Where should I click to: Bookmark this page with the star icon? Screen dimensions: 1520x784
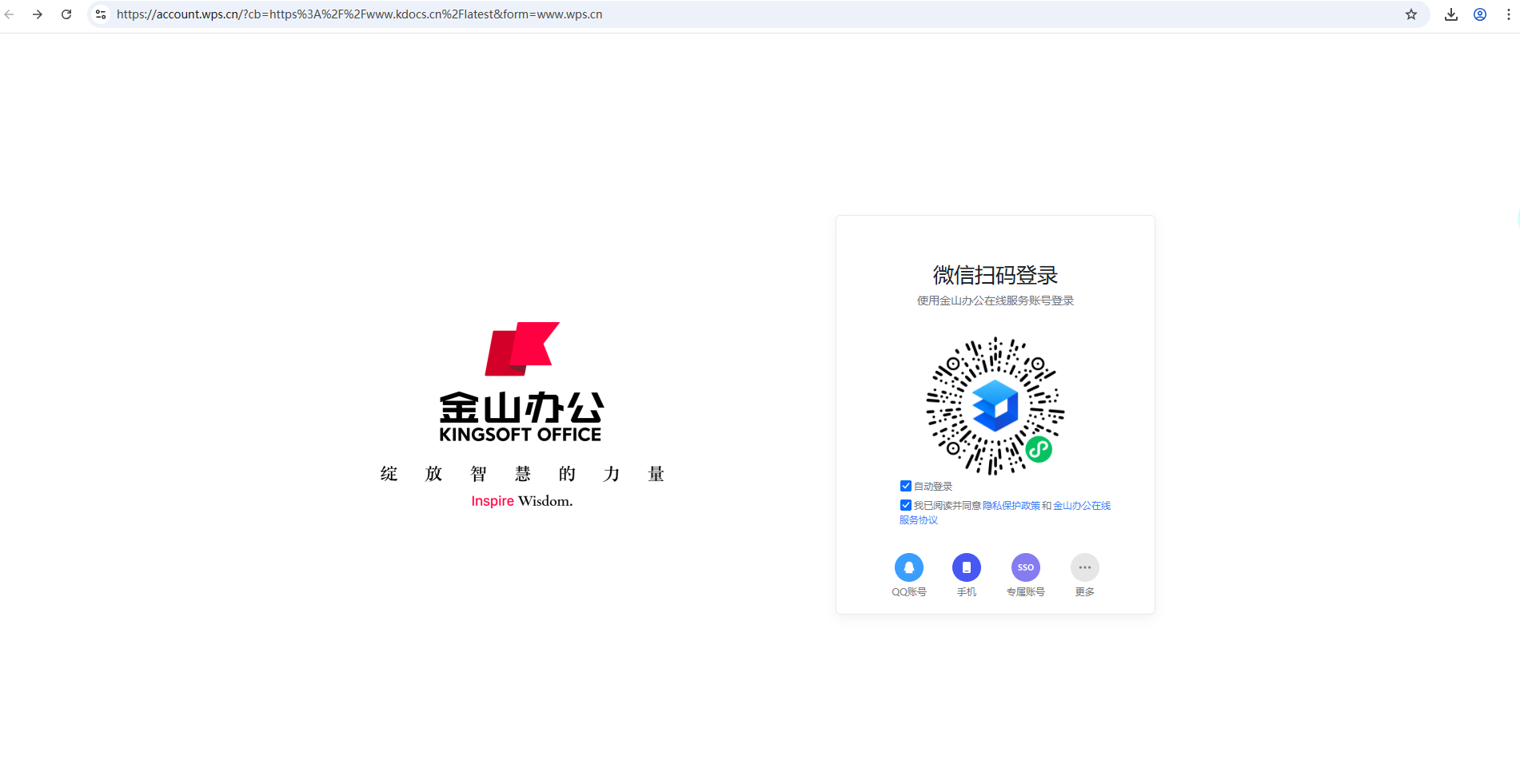(1411, 14)
